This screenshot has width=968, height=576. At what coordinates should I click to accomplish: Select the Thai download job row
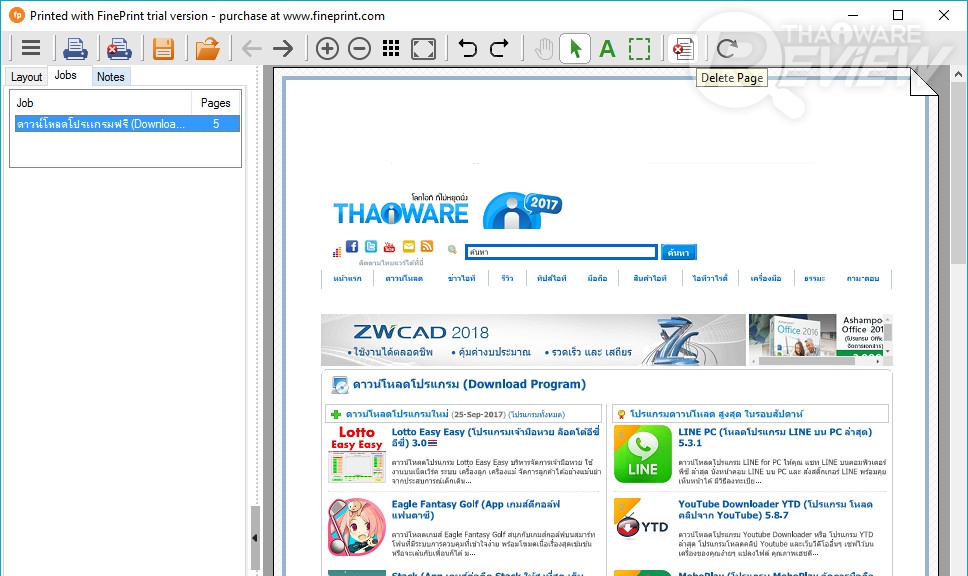[127, 124]
